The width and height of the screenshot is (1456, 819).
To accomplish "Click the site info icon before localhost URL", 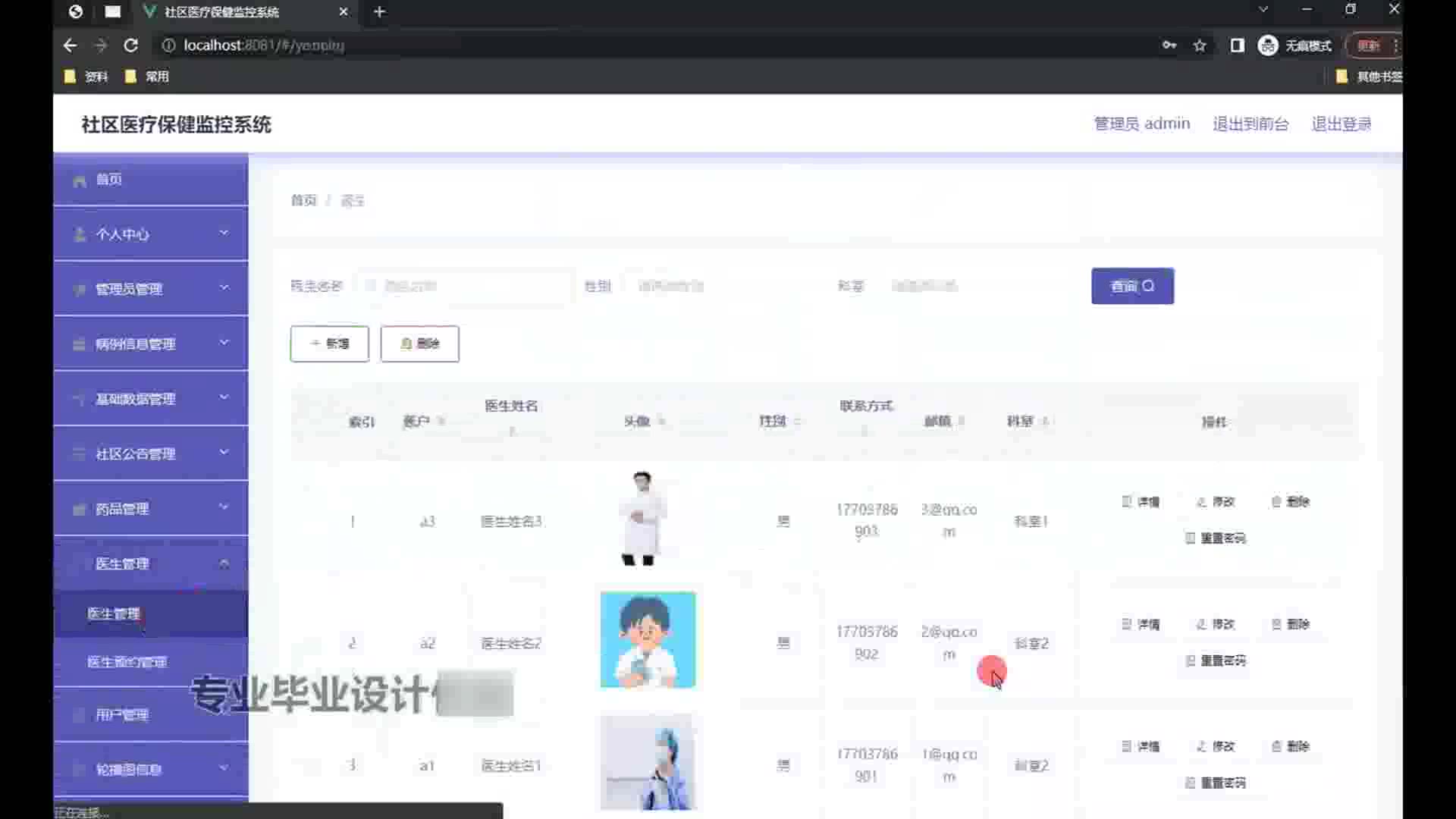I will click(x=168, y=45).
